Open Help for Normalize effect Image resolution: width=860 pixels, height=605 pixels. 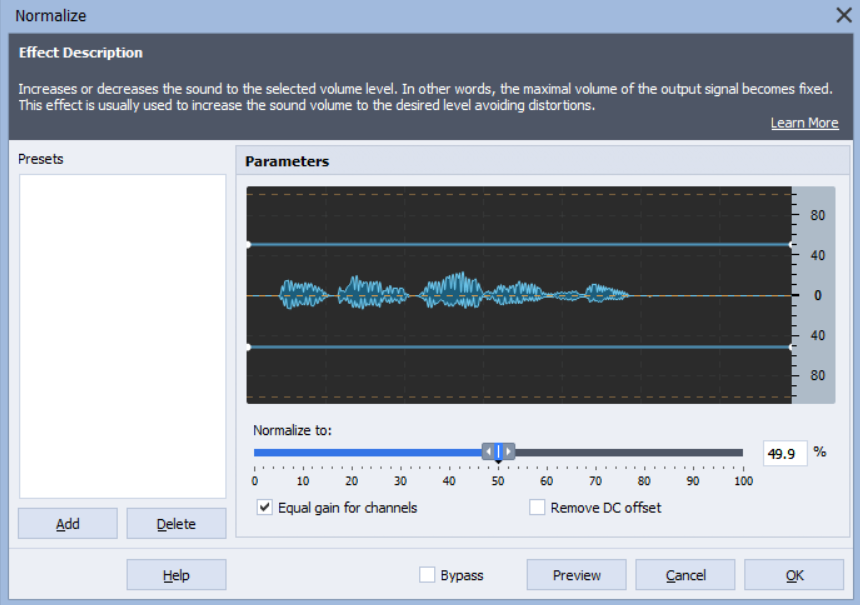click(x=176, y=575)
